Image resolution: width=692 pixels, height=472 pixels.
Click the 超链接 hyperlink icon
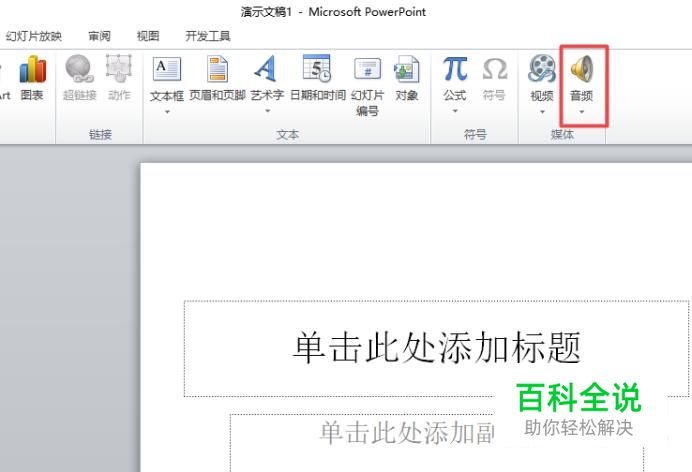click(79, 69)
